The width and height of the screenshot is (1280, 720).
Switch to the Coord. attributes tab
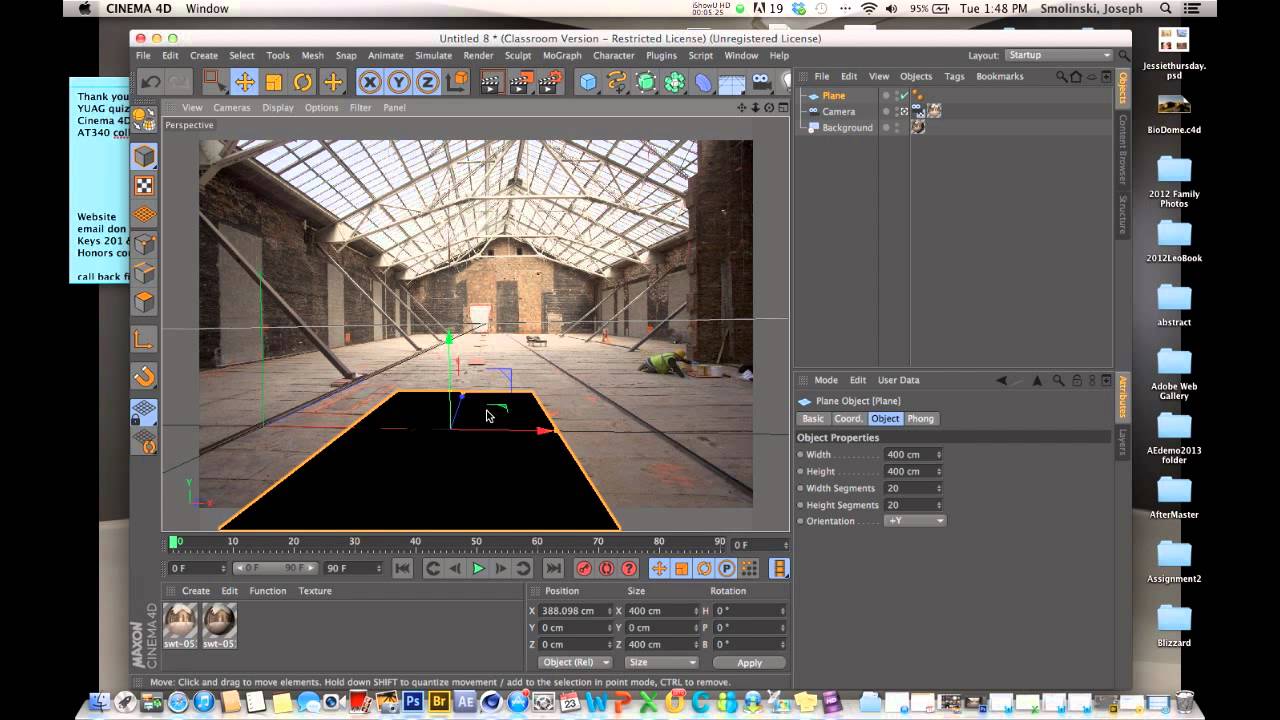point(848,419)
